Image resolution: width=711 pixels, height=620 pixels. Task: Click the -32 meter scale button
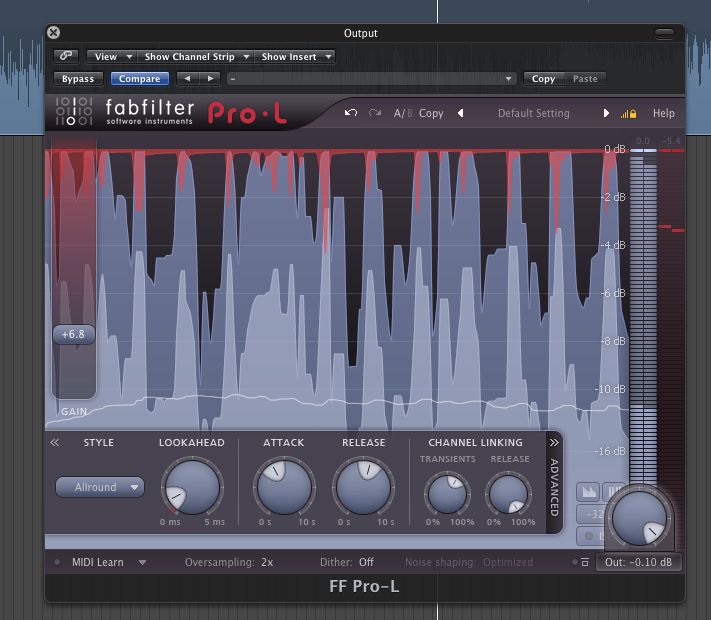592,514
